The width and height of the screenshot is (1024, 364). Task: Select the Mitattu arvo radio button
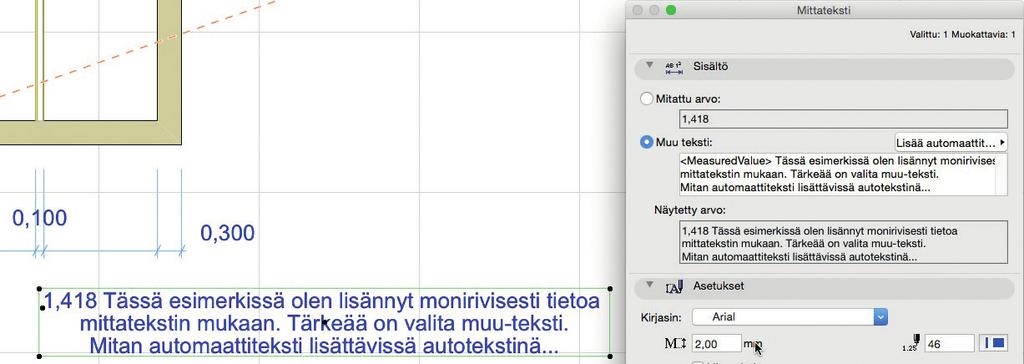pos(647,99)
